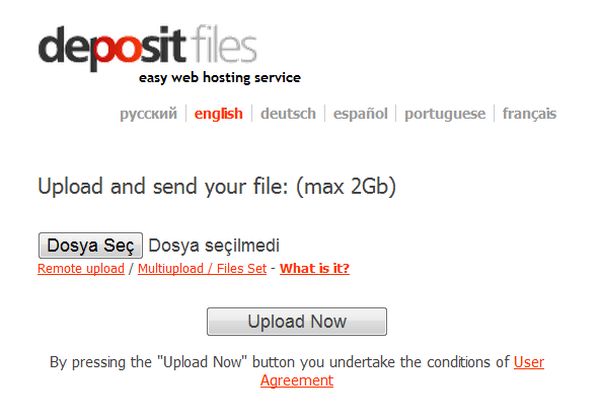600x418 pixels.
Task: Click the 'By pressing the' disclaimer text
Action: tap(101, 362)
